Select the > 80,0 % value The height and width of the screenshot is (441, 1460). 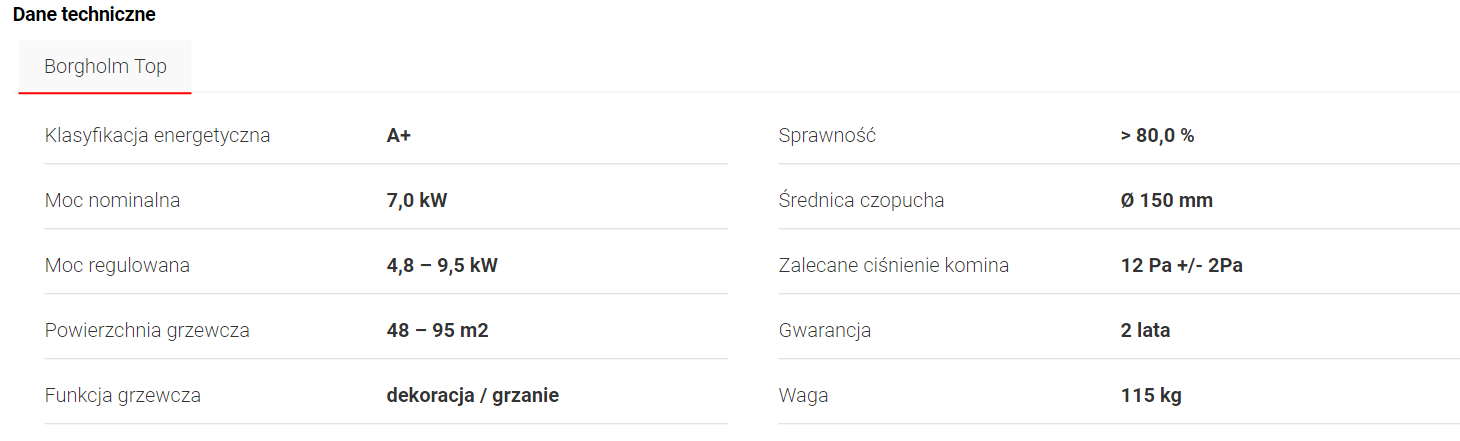coord(1157,135)
